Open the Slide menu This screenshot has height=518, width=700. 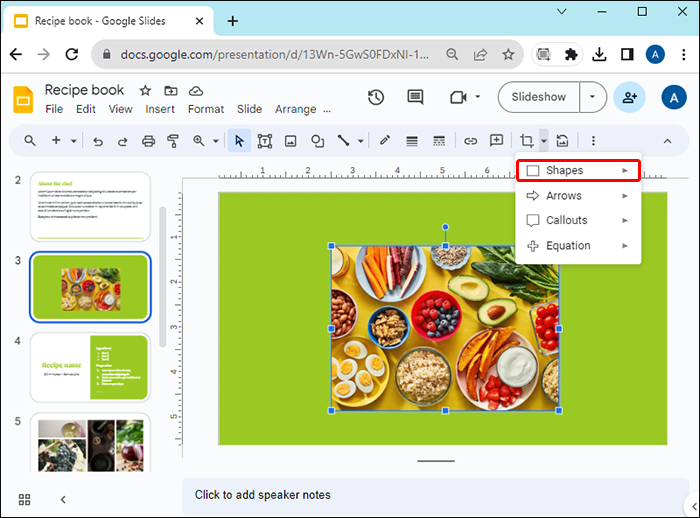pos(250,109)
